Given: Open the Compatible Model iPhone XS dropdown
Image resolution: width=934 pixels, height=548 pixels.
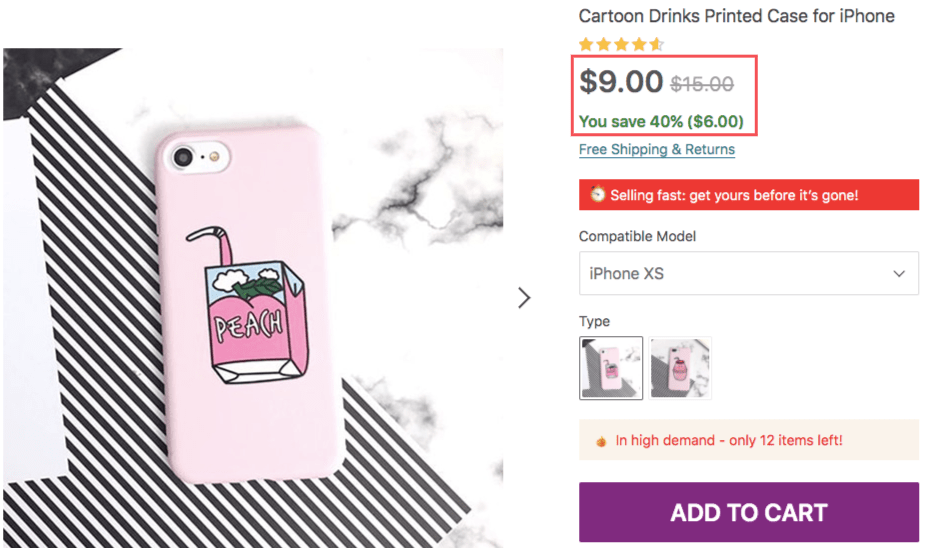Looking at the screenshot, I should pyautogui.click(x=748, y=273).
